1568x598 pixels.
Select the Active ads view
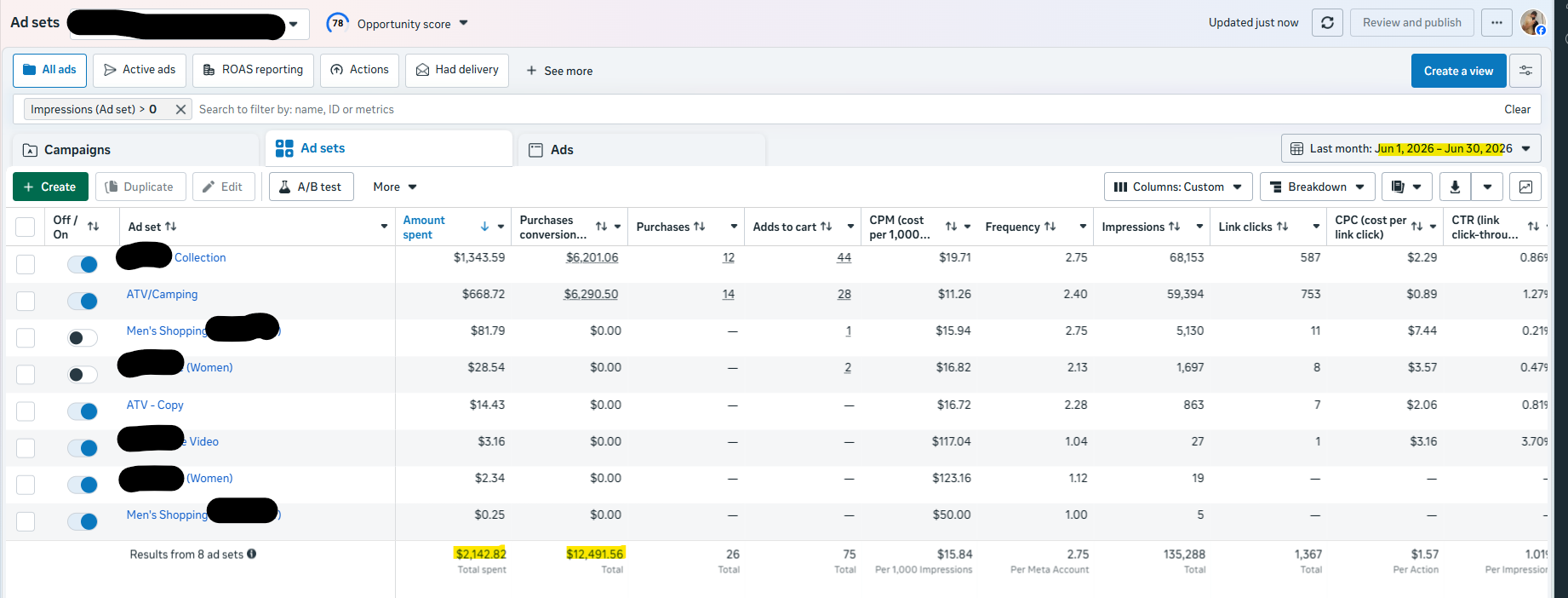pyautogui.click(x=140, y=70)
